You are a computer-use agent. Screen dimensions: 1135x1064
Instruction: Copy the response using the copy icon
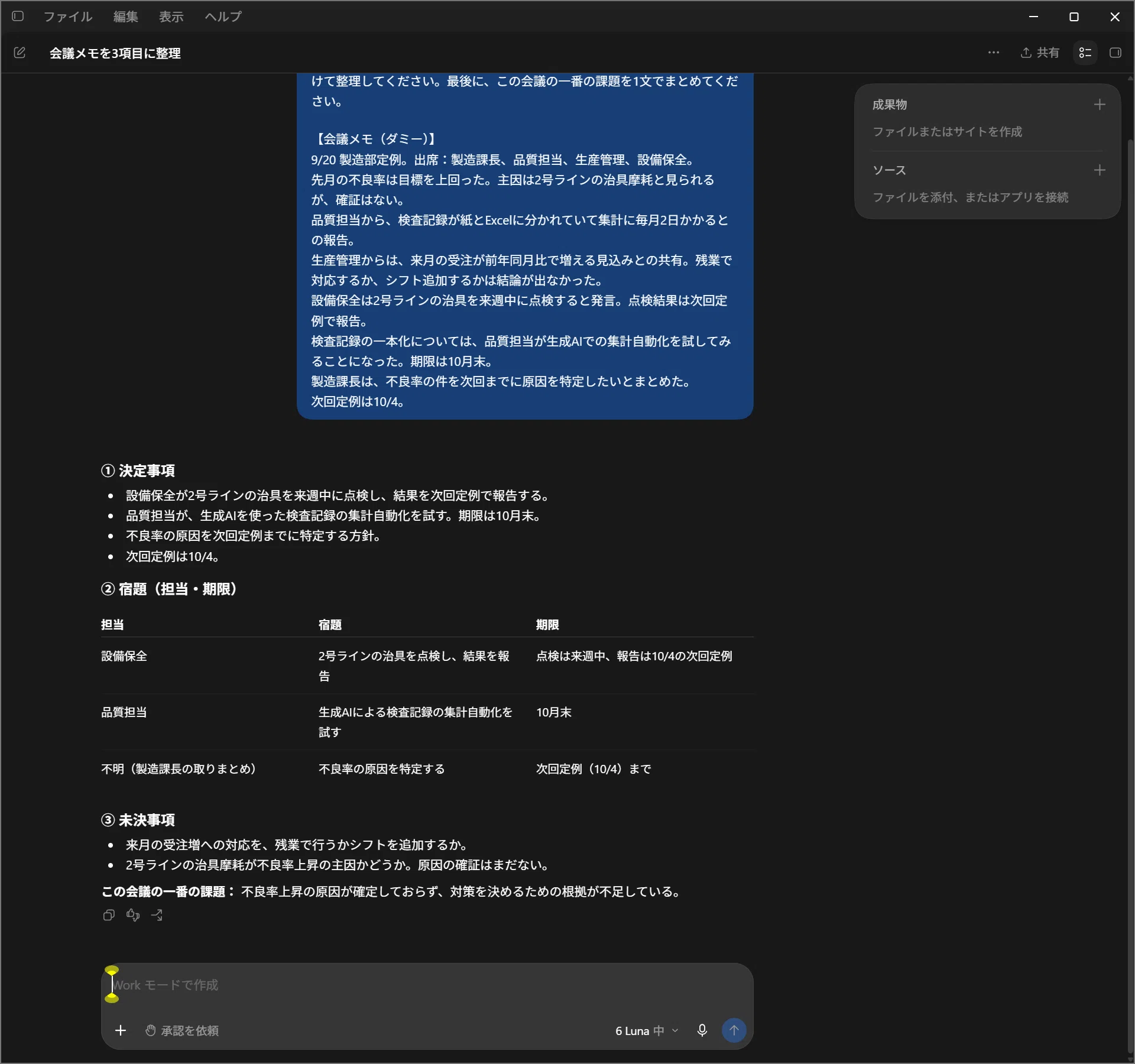pos(109,915)
